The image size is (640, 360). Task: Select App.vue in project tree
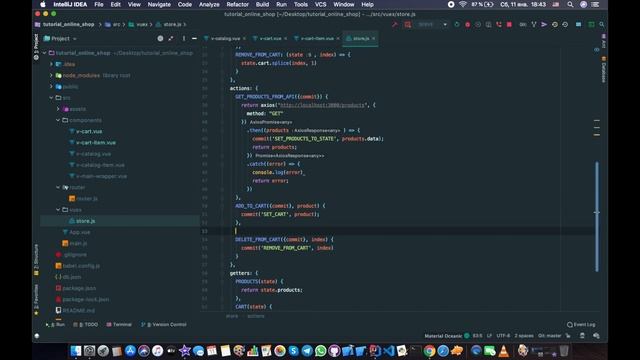click(x=80, y=232)
